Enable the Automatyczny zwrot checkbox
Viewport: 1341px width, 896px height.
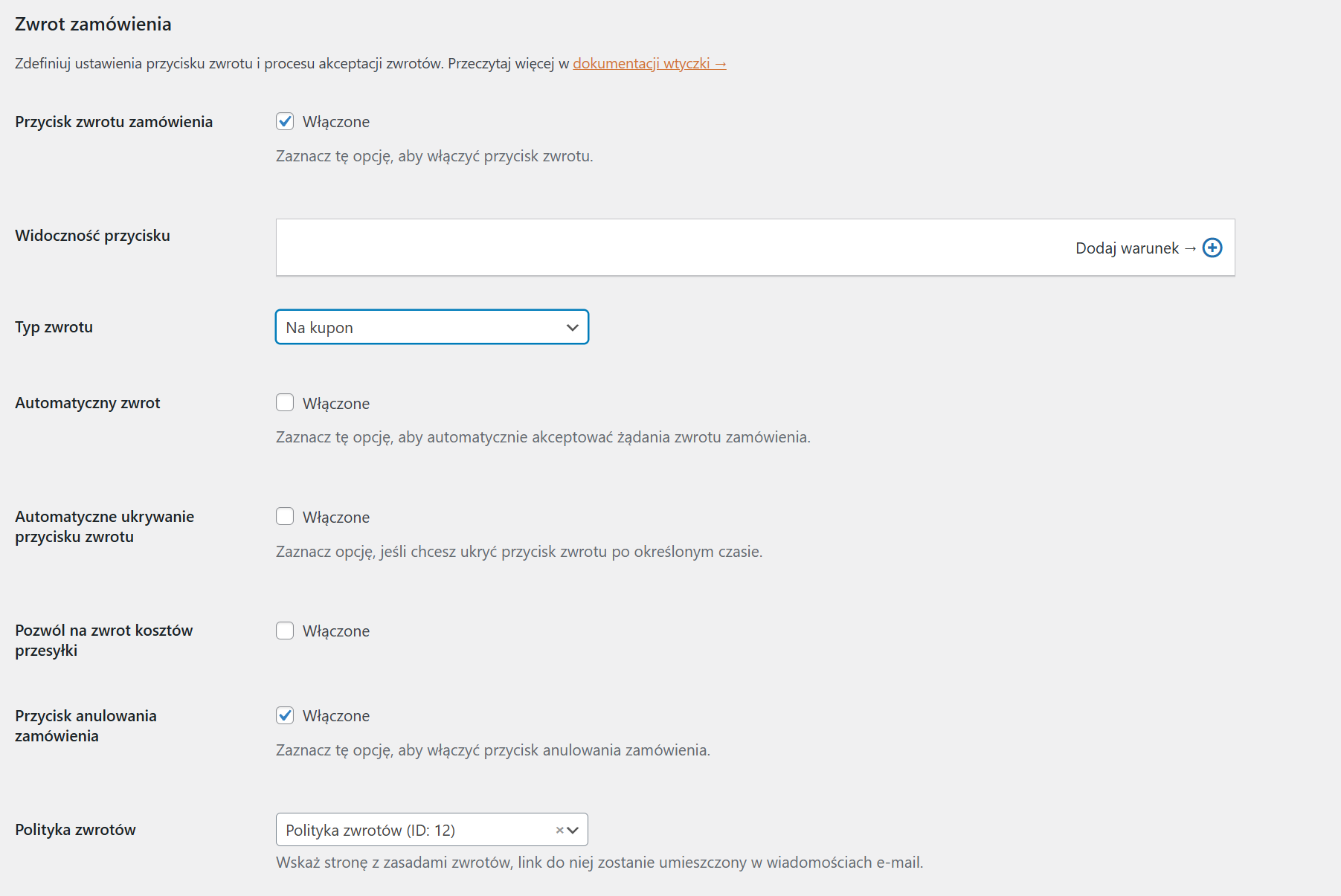[x=285, y=403]
